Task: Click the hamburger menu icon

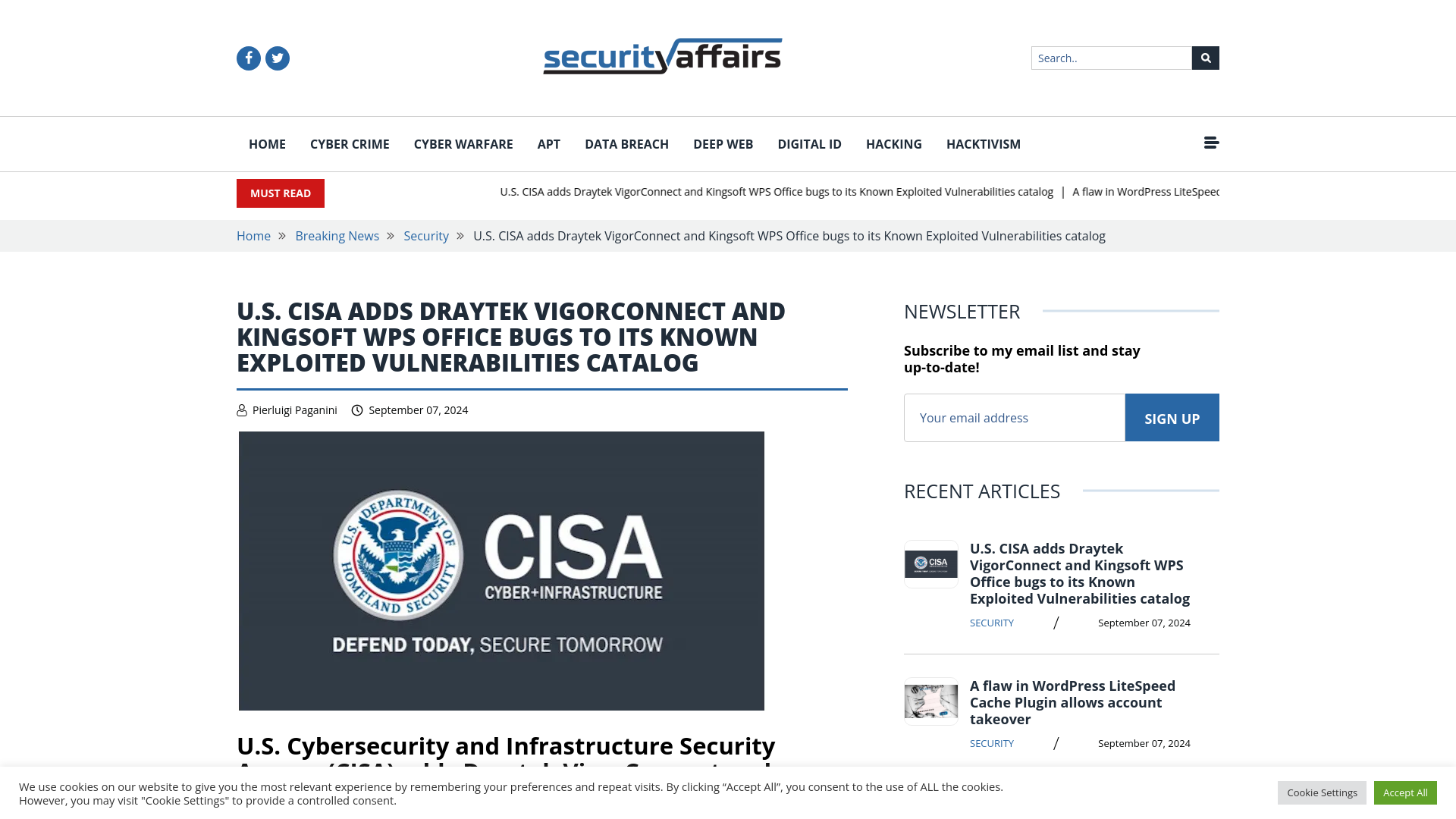Action: click(1211, 142)
